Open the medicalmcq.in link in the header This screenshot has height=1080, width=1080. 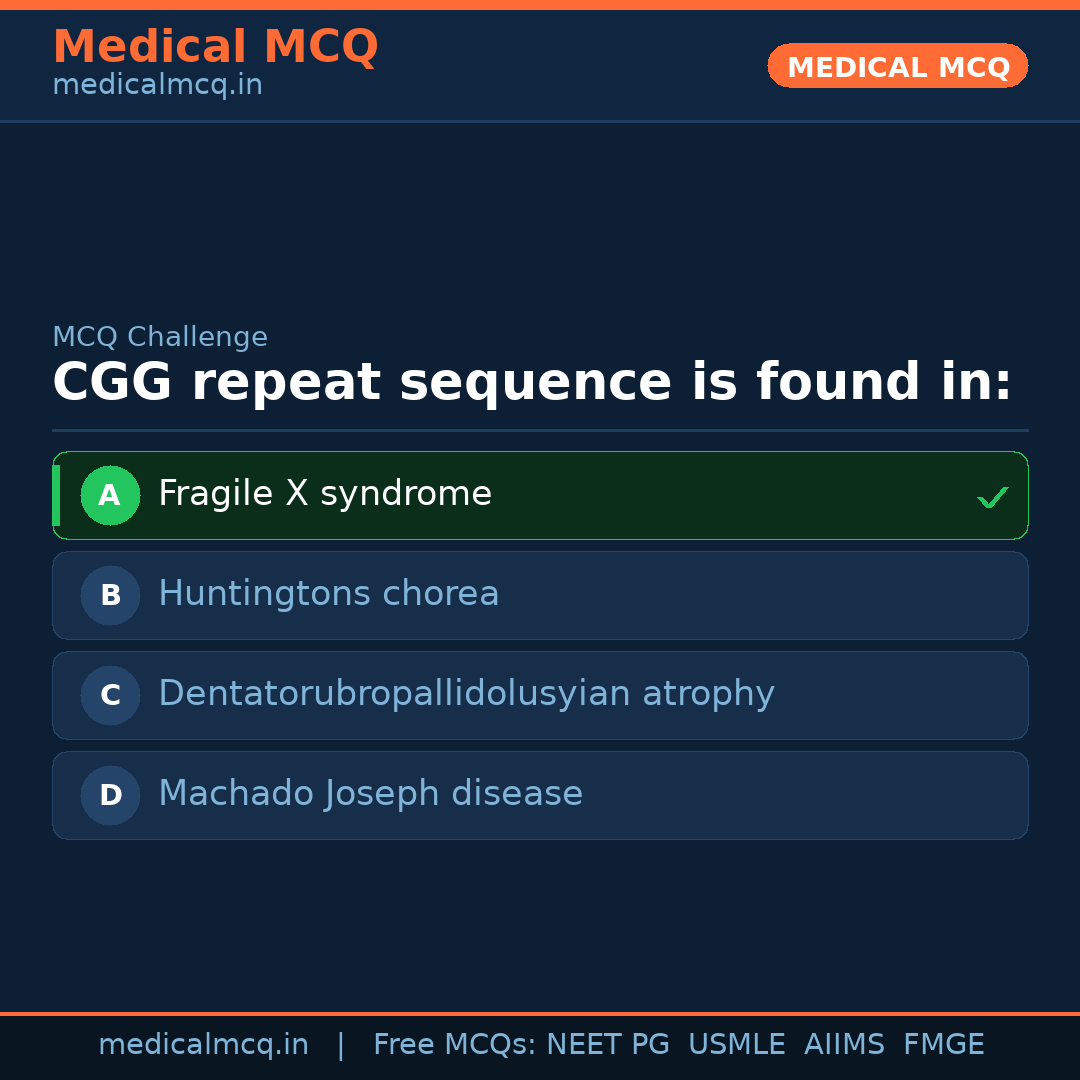[157, 84]
